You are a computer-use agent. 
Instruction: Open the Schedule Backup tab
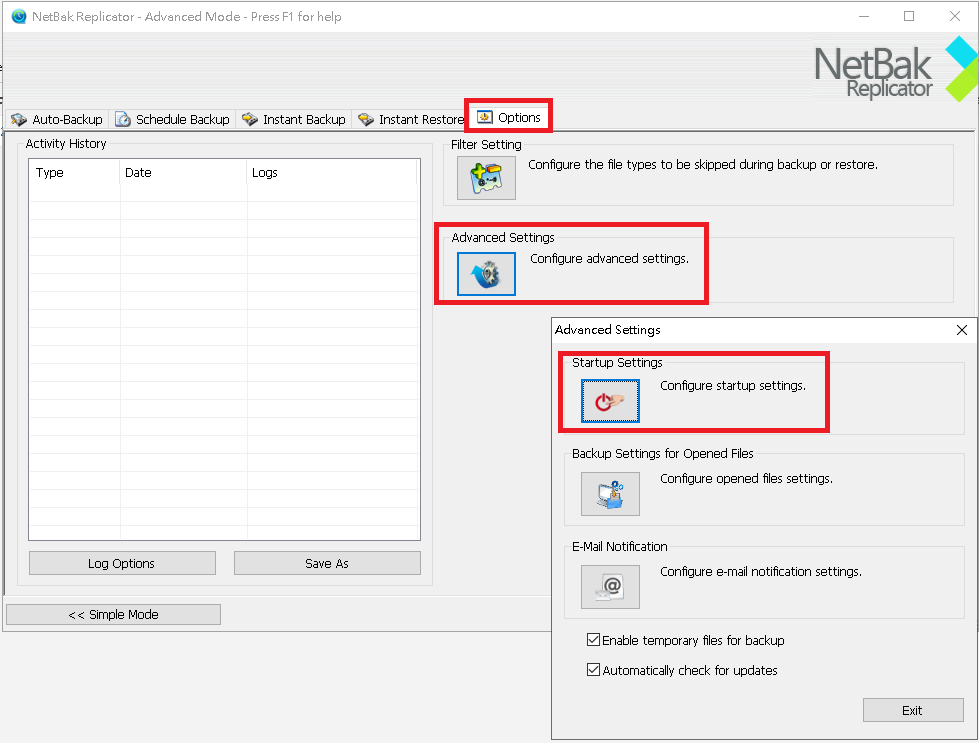(x=172, y=119)
